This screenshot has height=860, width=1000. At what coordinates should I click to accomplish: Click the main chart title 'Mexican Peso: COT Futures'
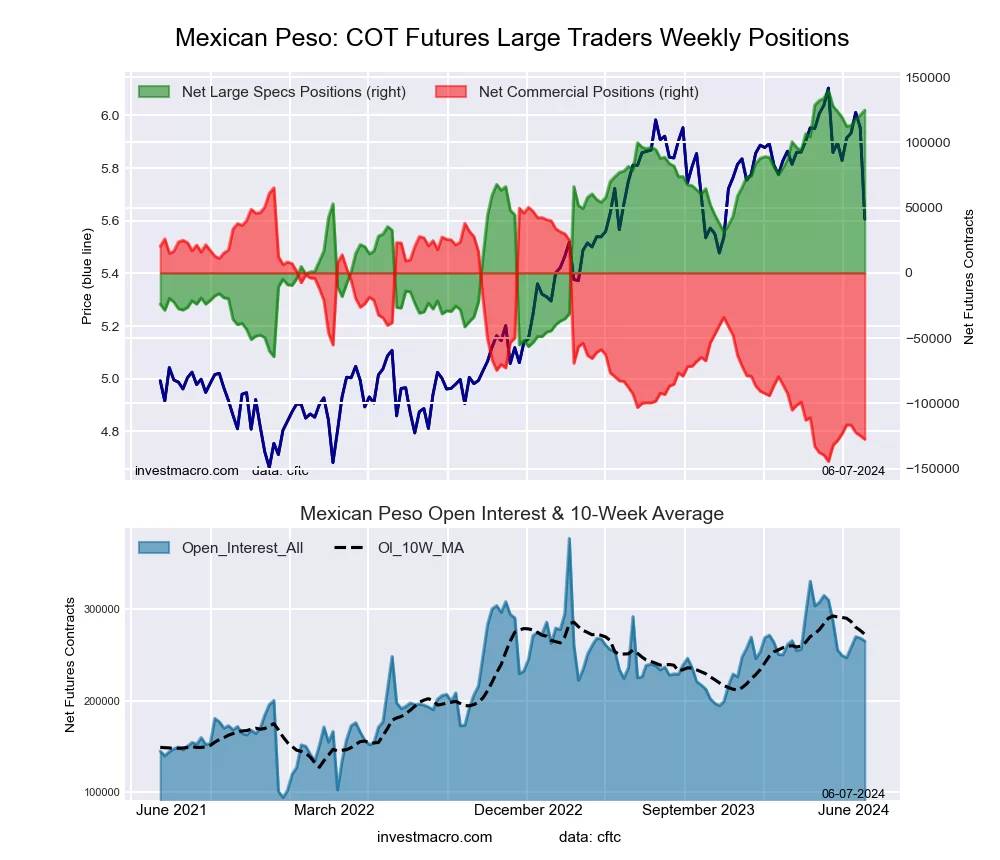tap(512, 38)
